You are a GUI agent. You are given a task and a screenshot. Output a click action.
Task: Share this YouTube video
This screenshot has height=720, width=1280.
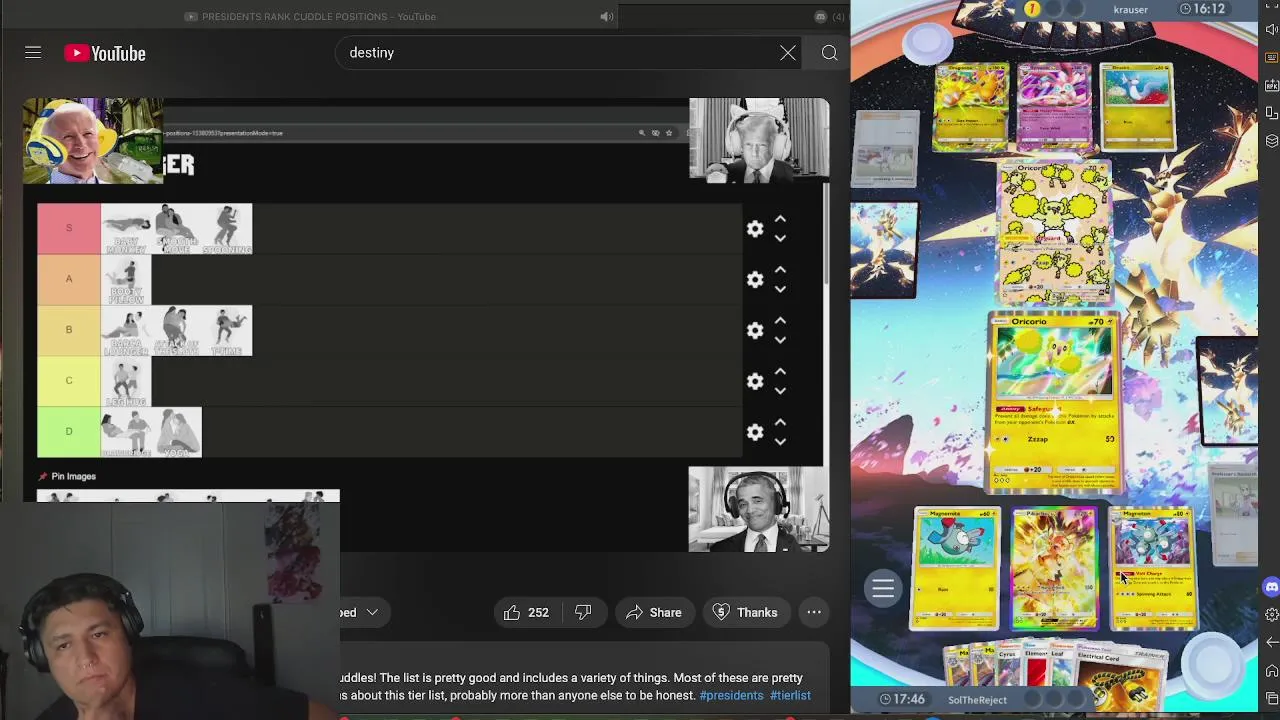[x=654, y=612]
